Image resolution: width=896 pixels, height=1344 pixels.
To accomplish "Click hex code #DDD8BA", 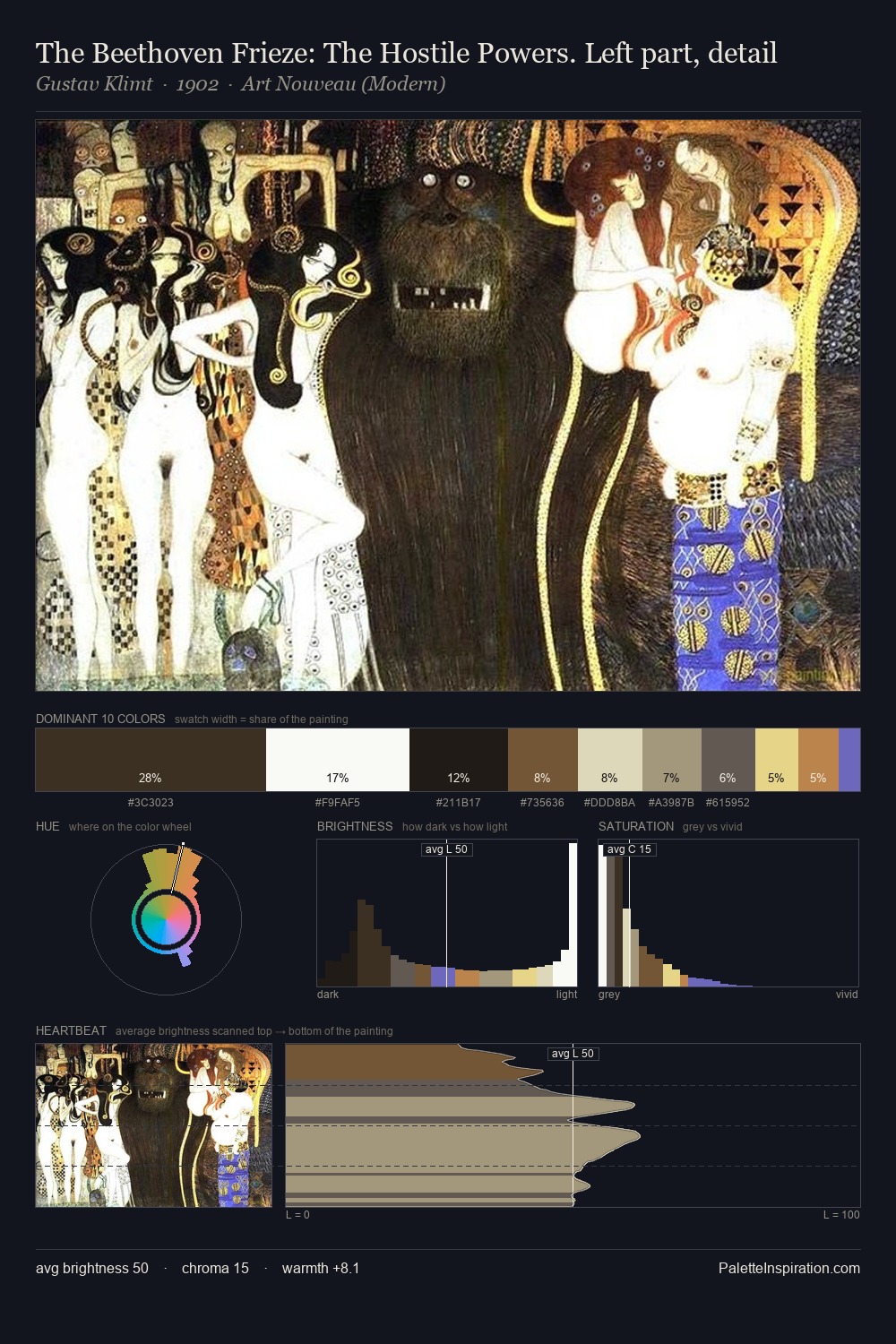I will [609, 803].
